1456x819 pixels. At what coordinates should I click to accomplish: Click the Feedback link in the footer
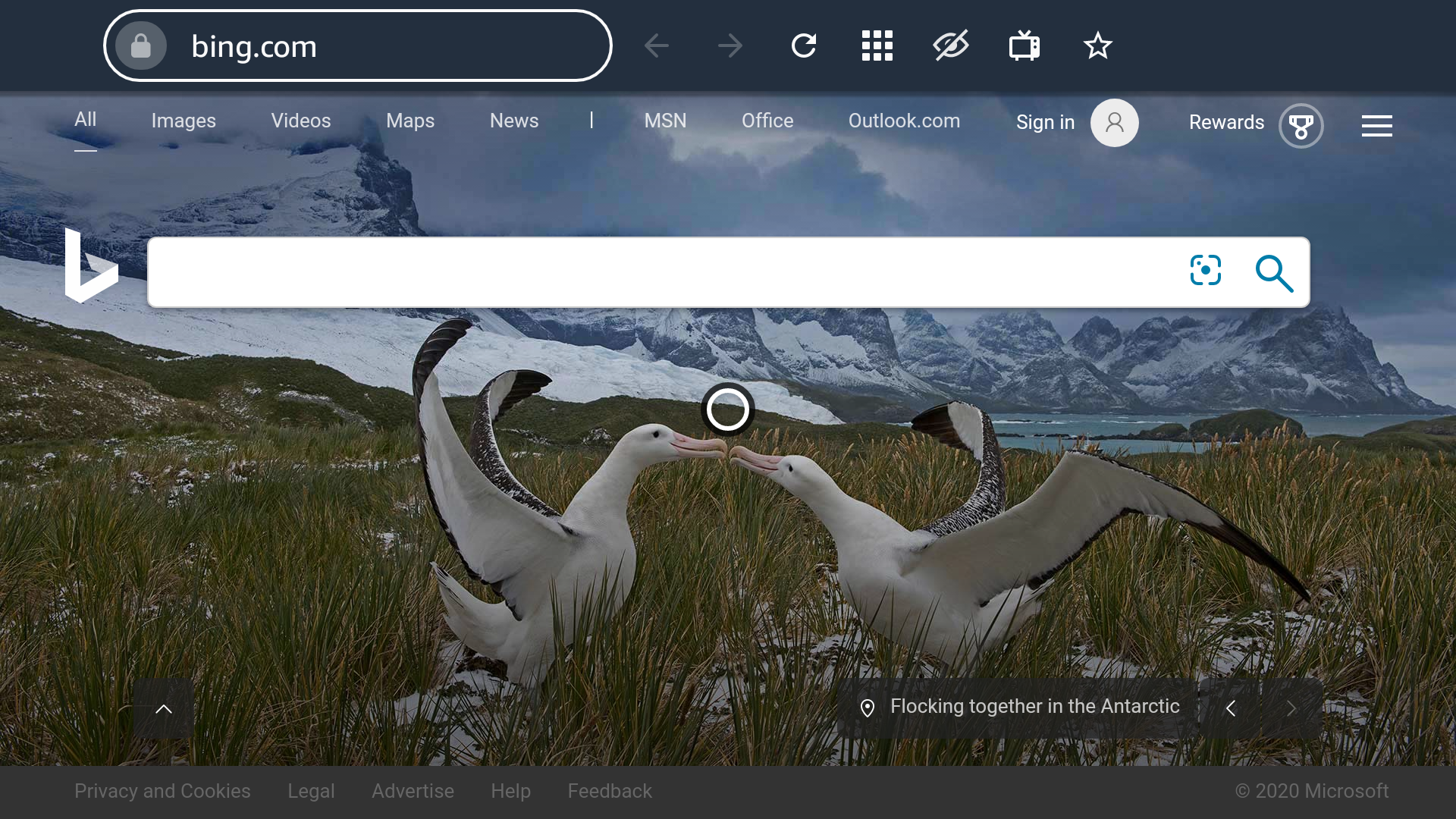click(610, 791)
